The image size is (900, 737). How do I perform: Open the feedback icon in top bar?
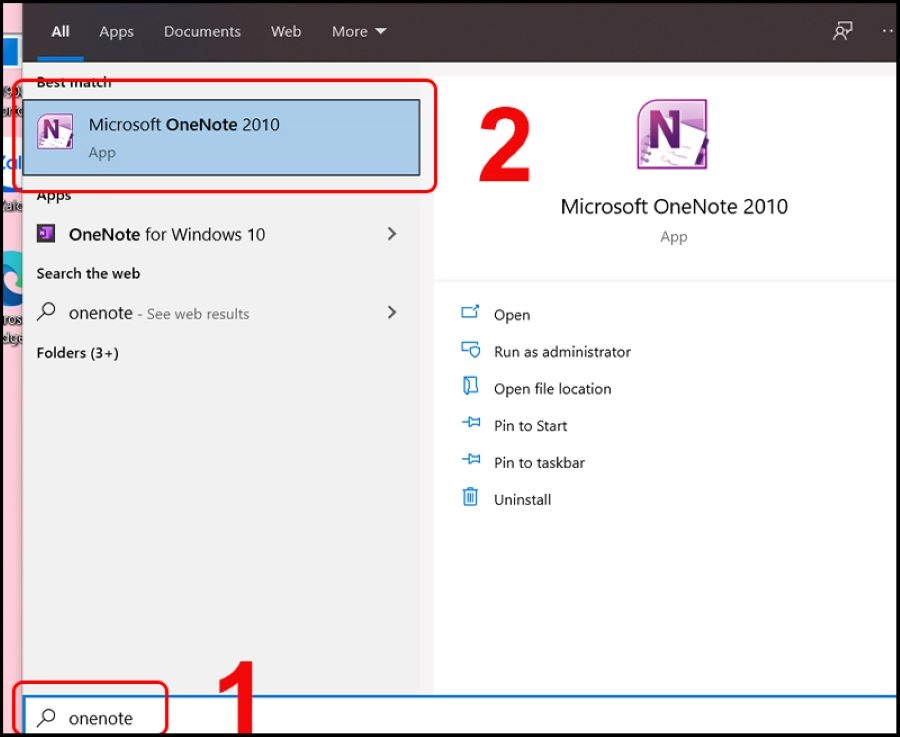pos(842,31)
